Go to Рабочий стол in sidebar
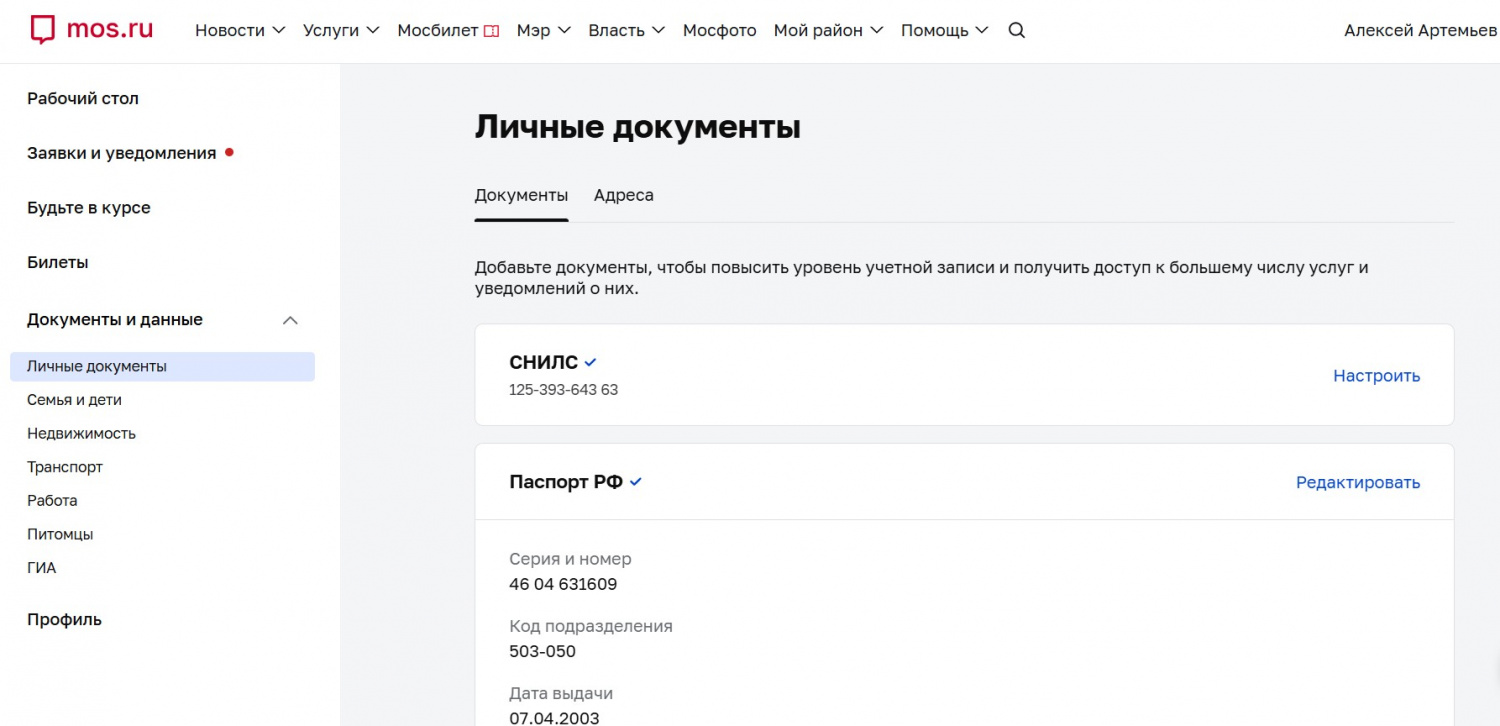Viewport: 1500px width, 726px height. pos(83,99)
